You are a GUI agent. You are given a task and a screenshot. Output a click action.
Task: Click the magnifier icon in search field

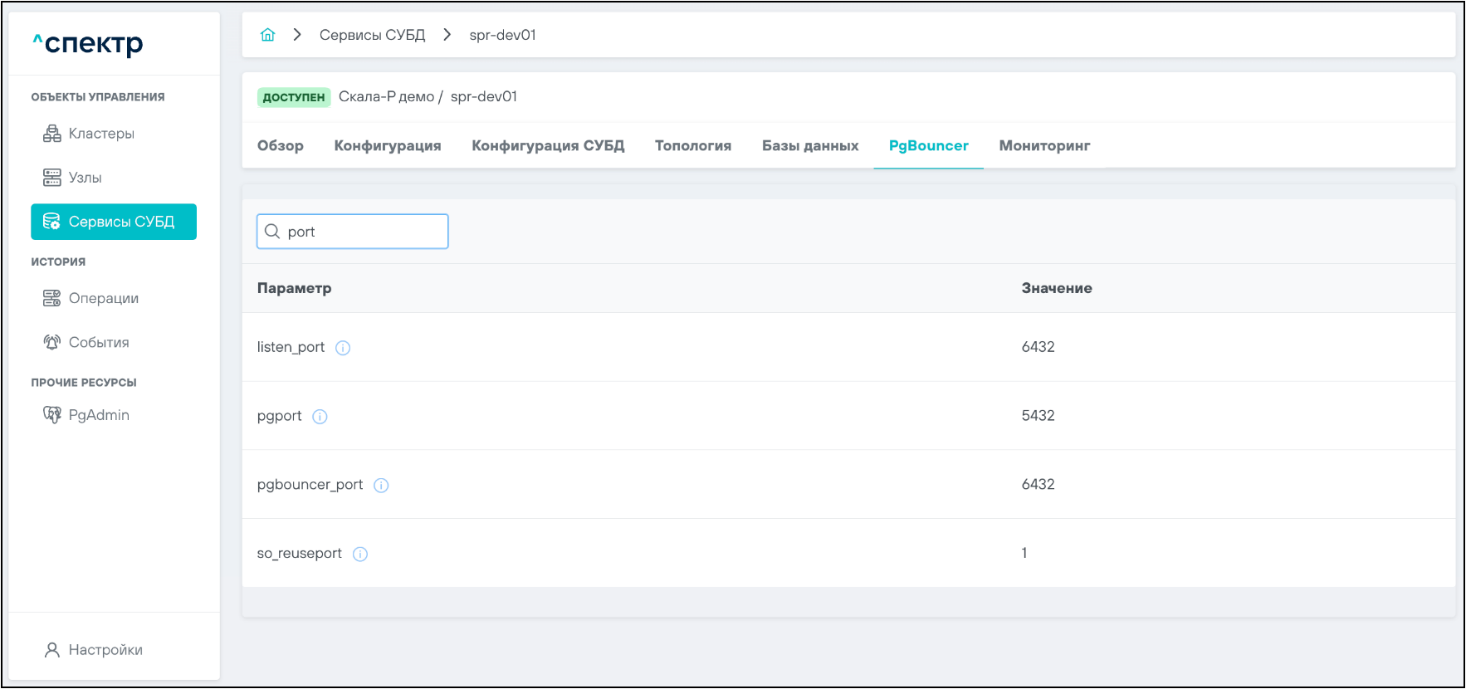point(272,231)
